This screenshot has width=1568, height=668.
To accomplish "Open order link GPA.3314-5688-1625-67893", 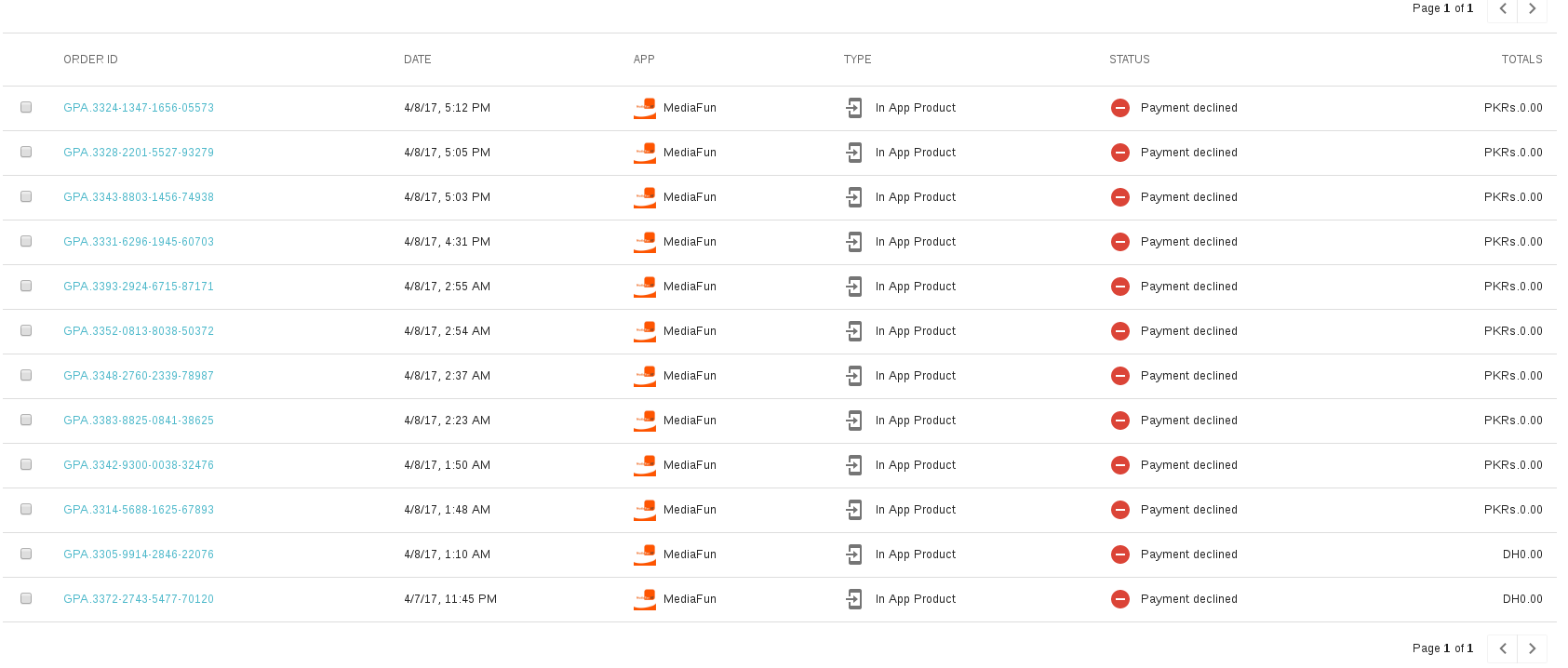I will [139, 510].
